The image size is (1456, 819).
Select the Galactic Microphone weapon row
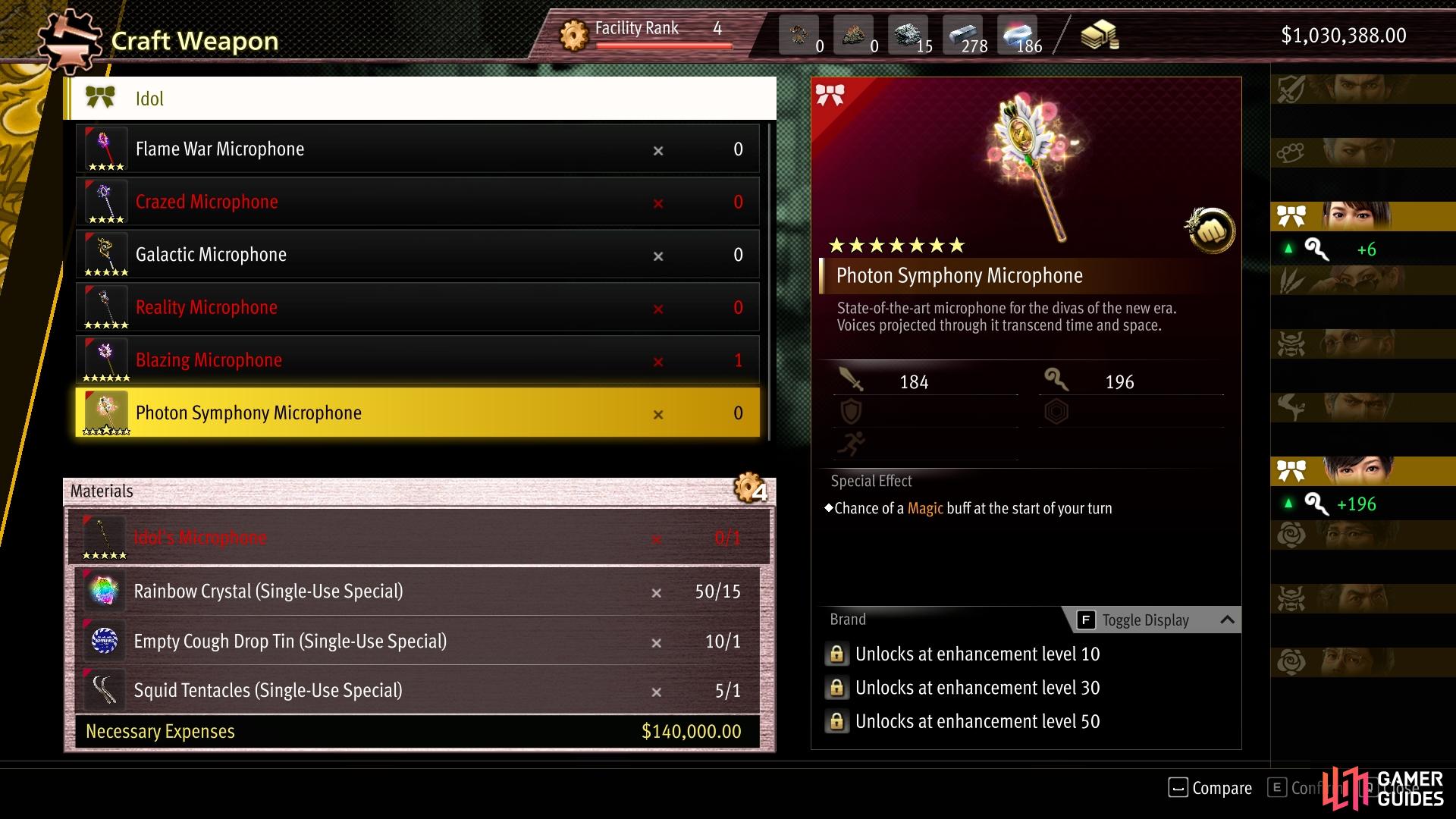(x=417, y=255)
